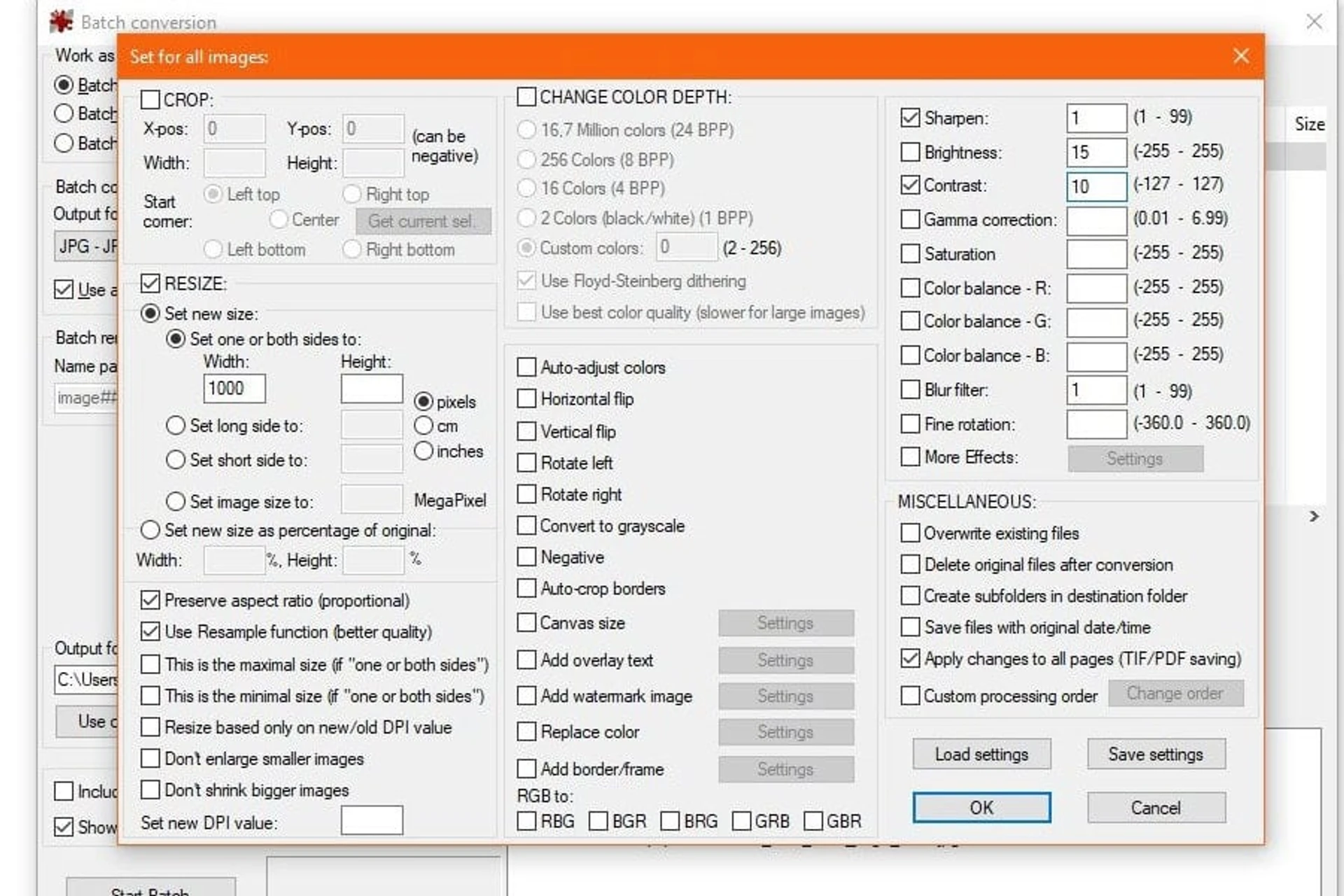This screenshot has width=1344, height=896.
Task: Enable Canvas size checkbox
Action: click(x=526, y=622)
